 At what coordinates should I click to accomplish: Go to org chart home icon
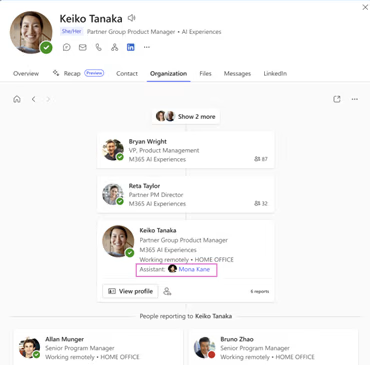[17, 99]
